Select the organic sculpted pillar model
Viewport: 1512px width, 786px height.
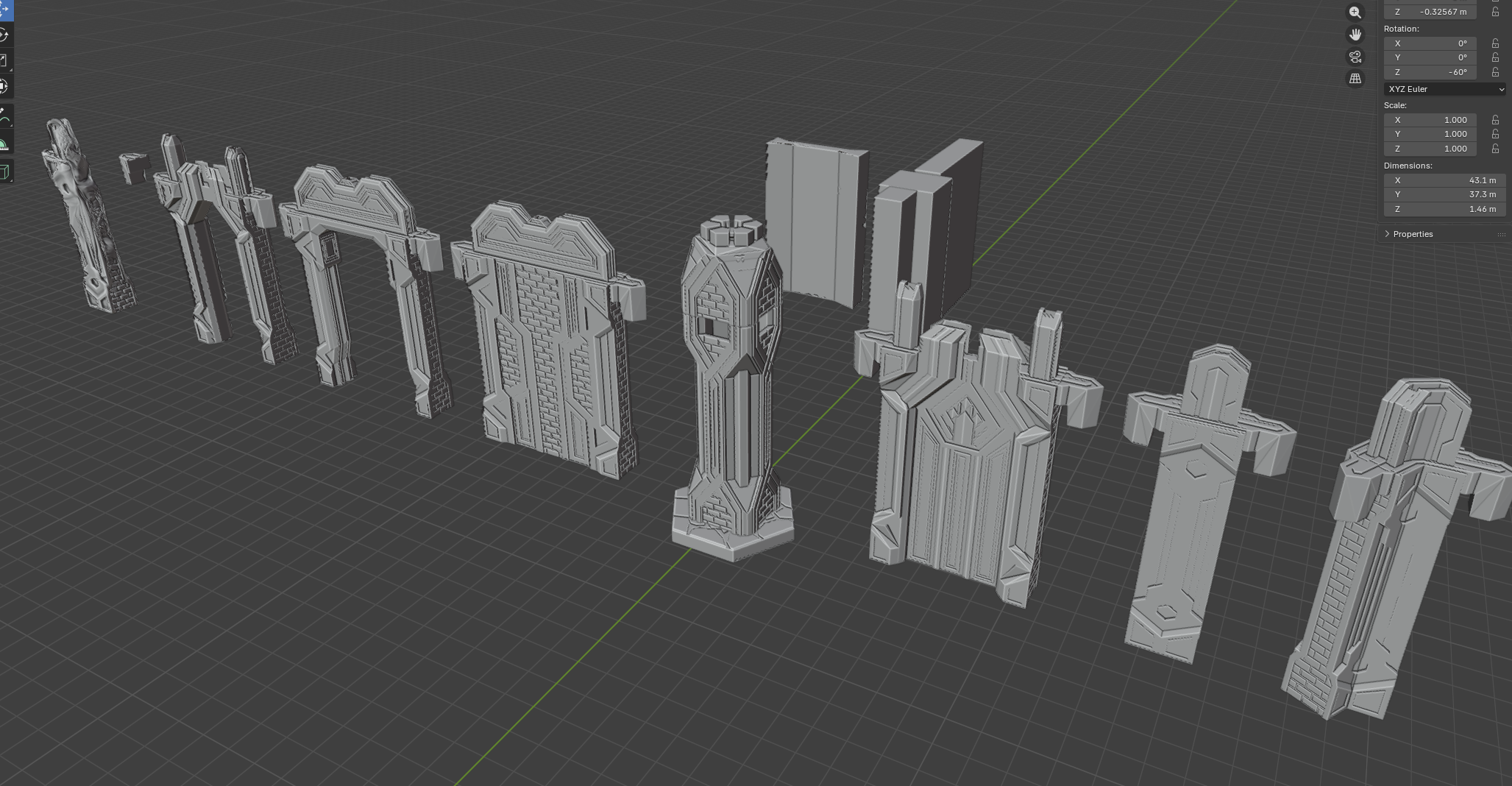pos(88,216)
